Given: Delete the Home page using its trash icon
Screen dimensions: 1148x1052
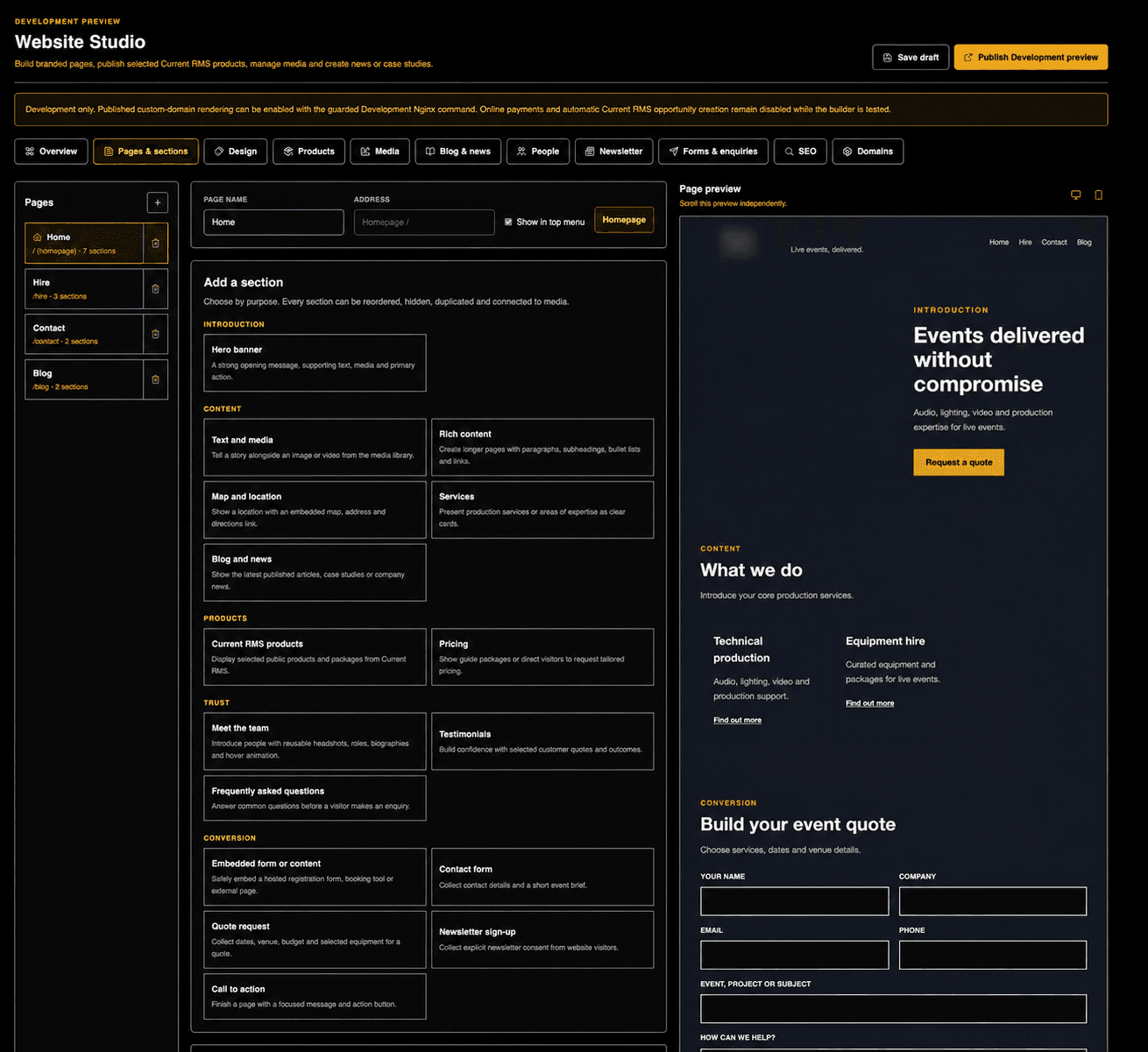Looking at the screenshot, I should pos(156,244).
